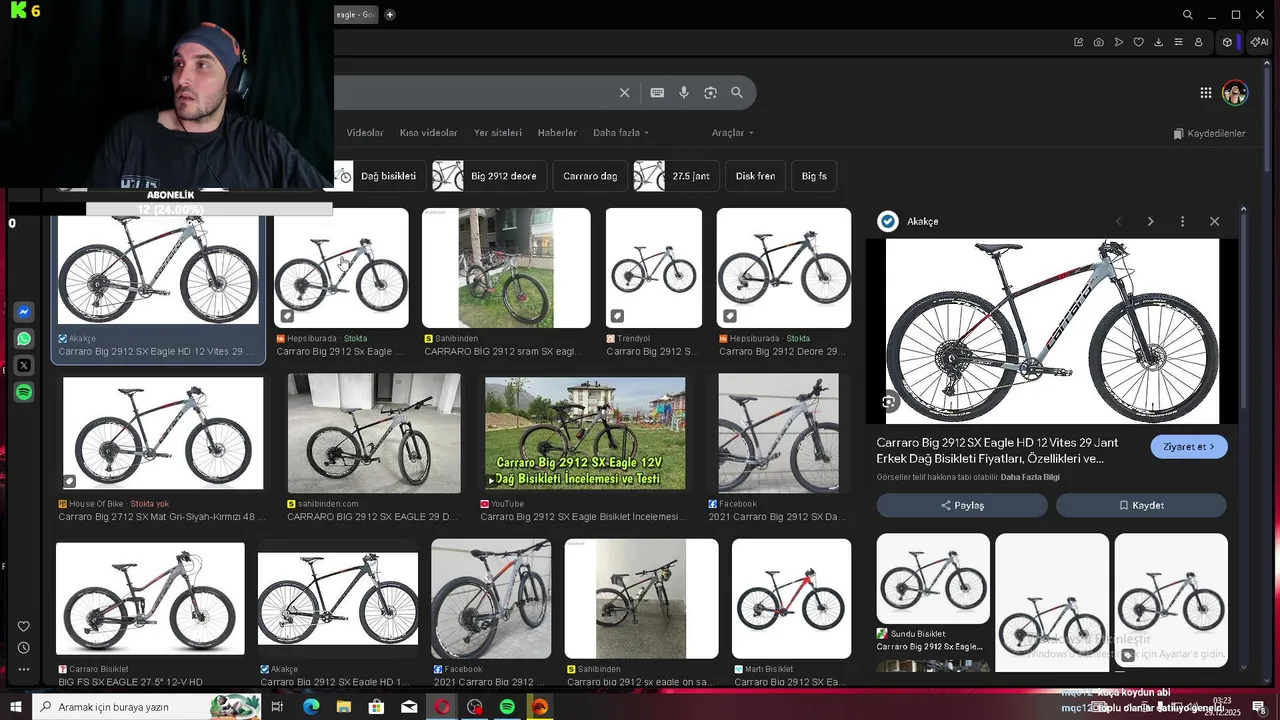
Task: Open Opera AI assistant button
Action: [1259, 42]
